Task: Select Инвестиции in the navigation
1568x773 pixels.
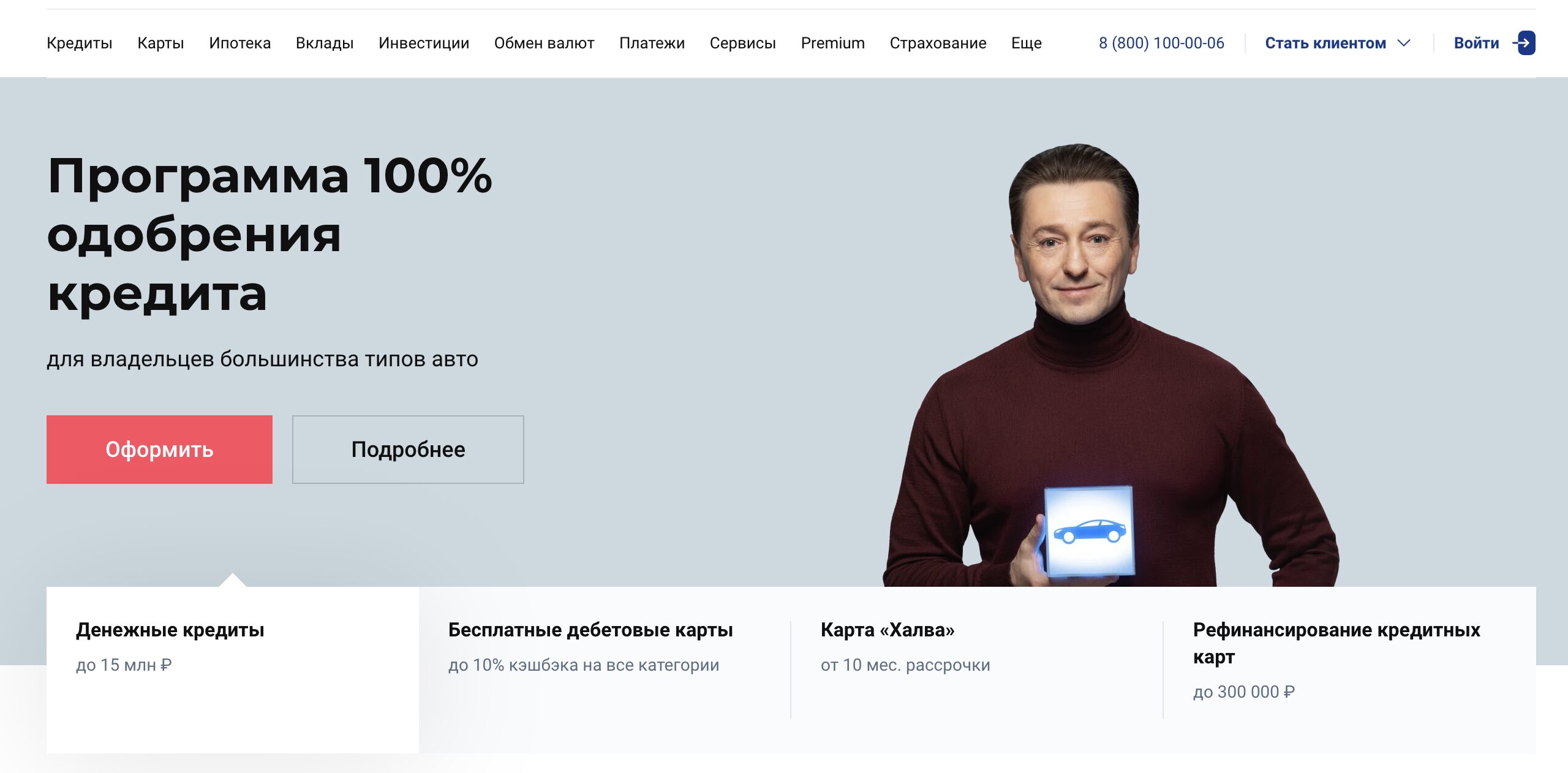Action: point(424,43)
